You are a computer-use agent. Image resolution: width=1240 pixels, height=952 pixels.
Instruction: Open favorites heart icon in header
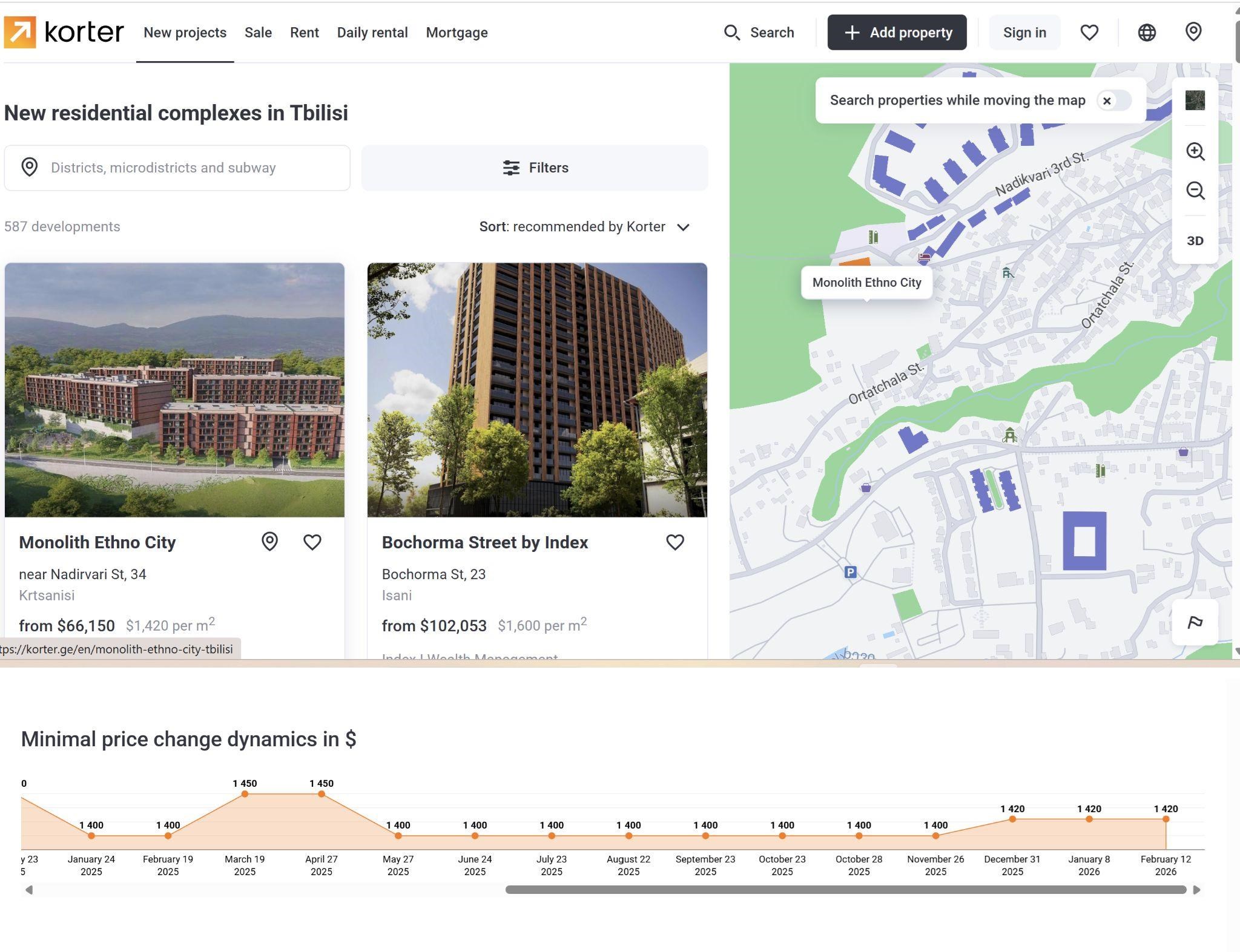pyautogui.click(x=1089, y=33)
